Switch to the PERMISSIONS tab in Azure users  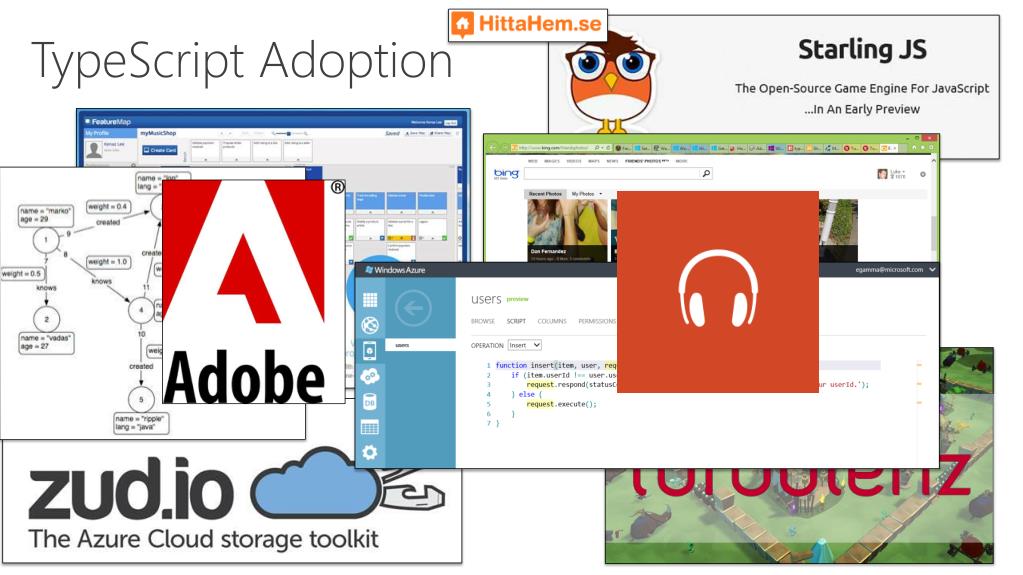pyautogui.click(x=597, y=321)
